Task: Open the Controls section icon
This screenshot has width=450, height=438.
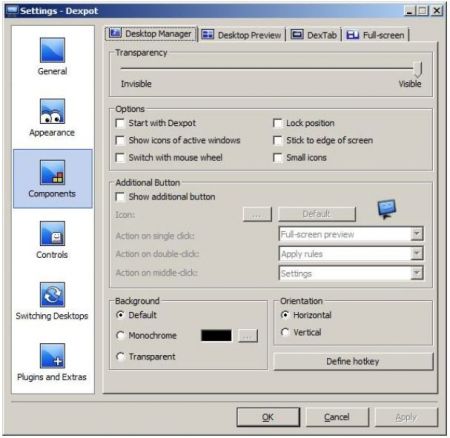Action: 52,233
